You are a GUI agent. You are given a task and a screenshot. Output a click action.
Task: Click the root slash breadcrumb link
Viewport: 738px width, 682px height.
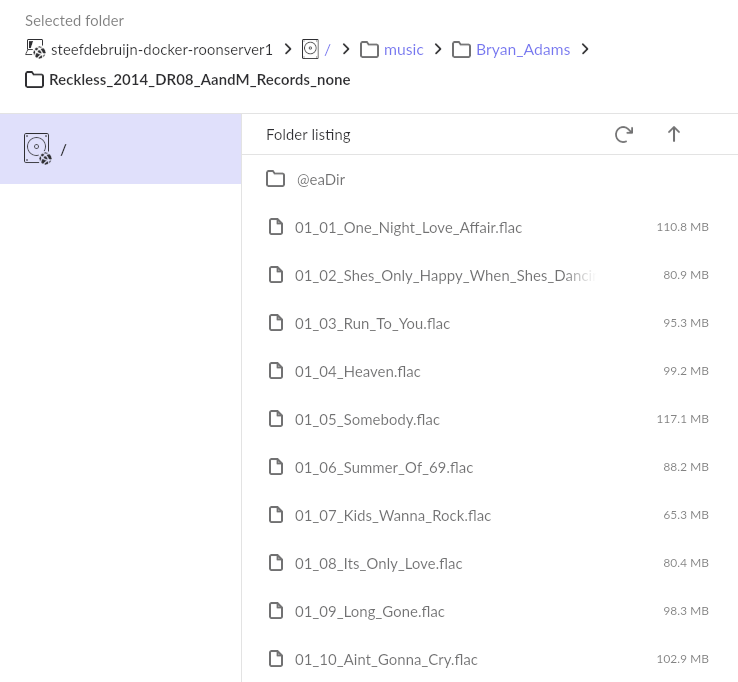click(x=327, y=49)
